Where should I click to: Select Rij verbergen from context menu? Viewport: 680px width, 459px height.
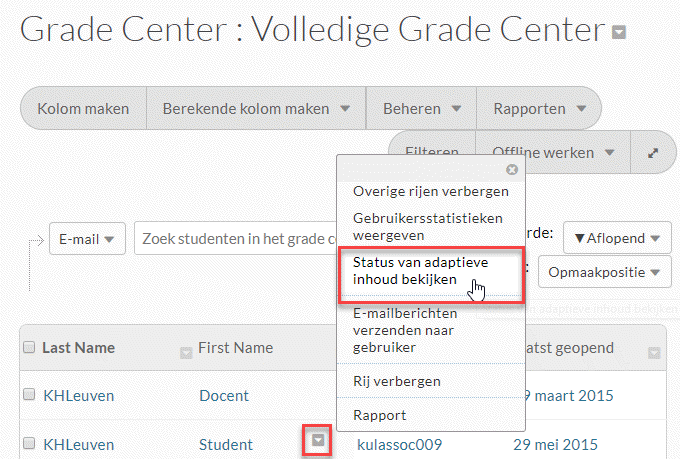(397, 381)
